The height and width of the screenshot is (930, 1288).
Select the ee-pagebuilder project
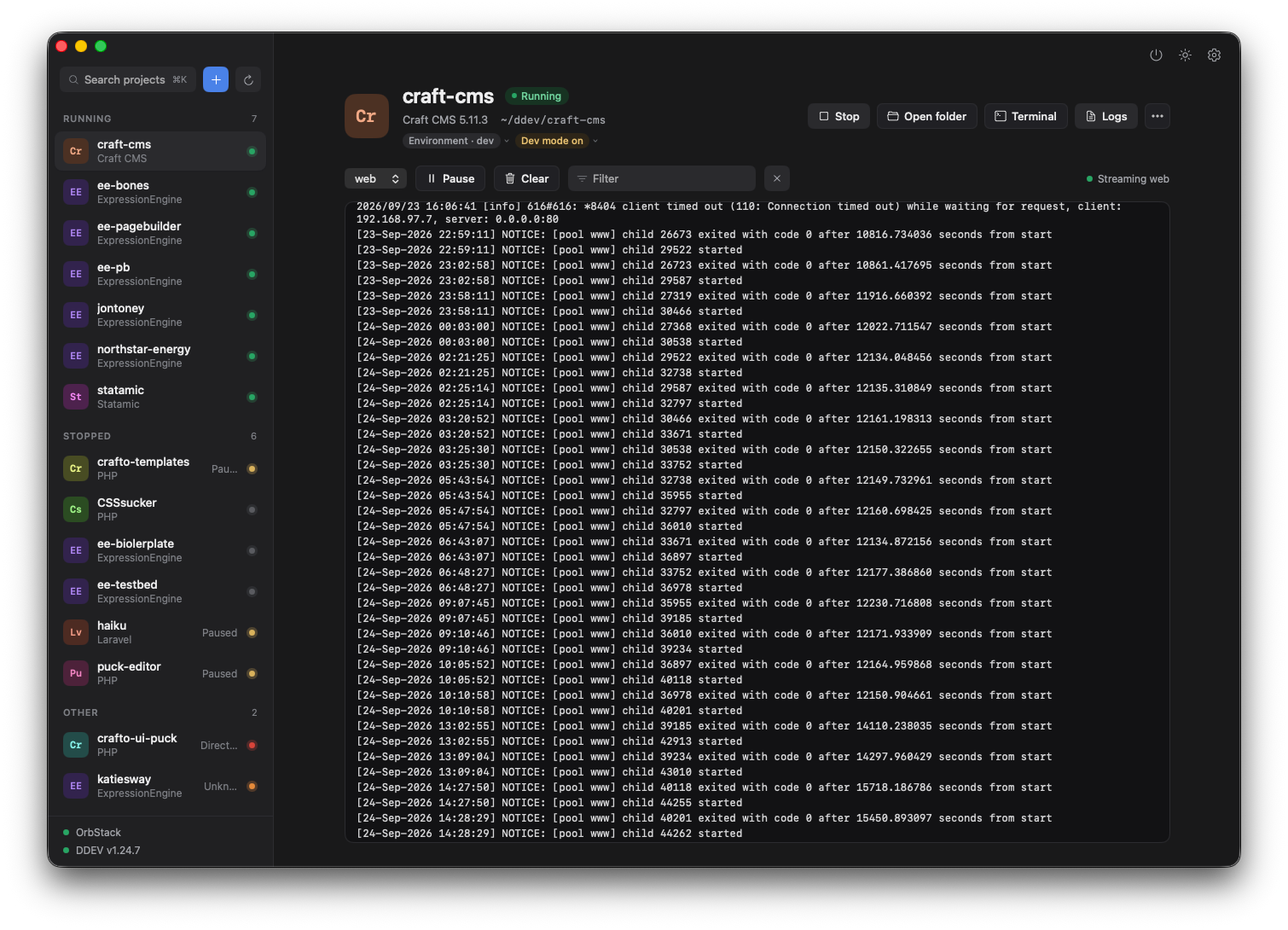160,233
